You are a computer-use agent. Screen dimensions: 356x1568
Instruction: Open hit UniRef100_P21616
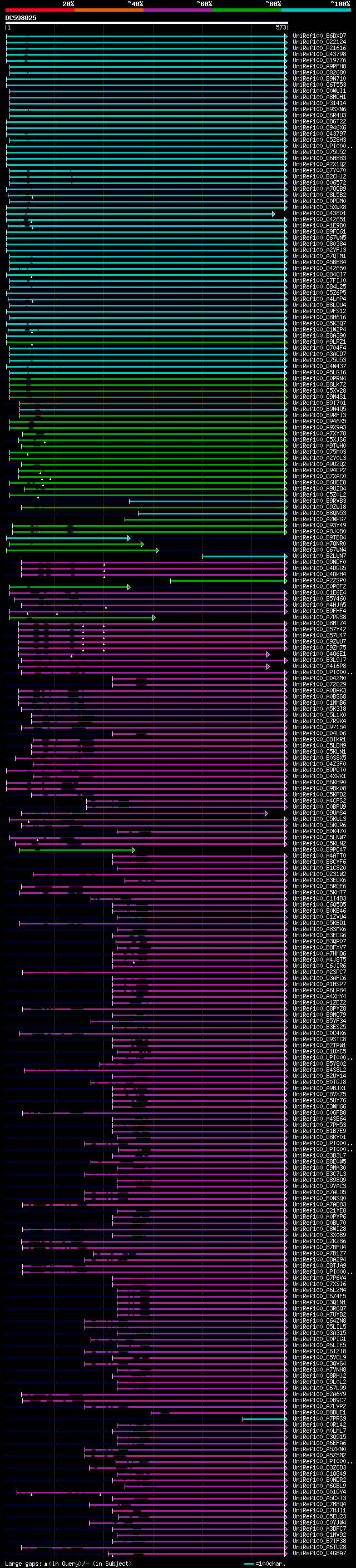(319, 48)
